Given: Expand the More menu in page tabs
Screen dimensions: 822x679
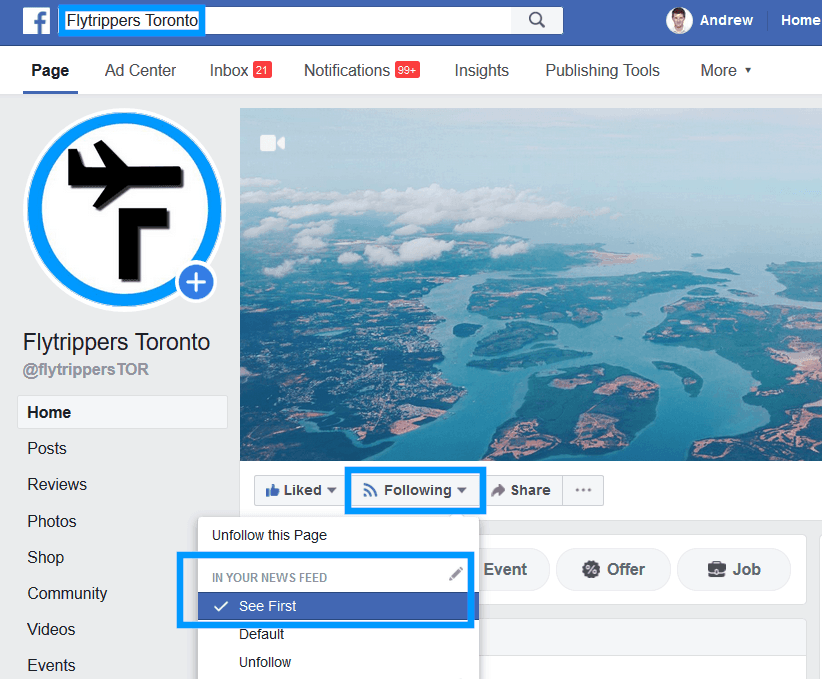Looking at the screenshot, I should (726, 70).
